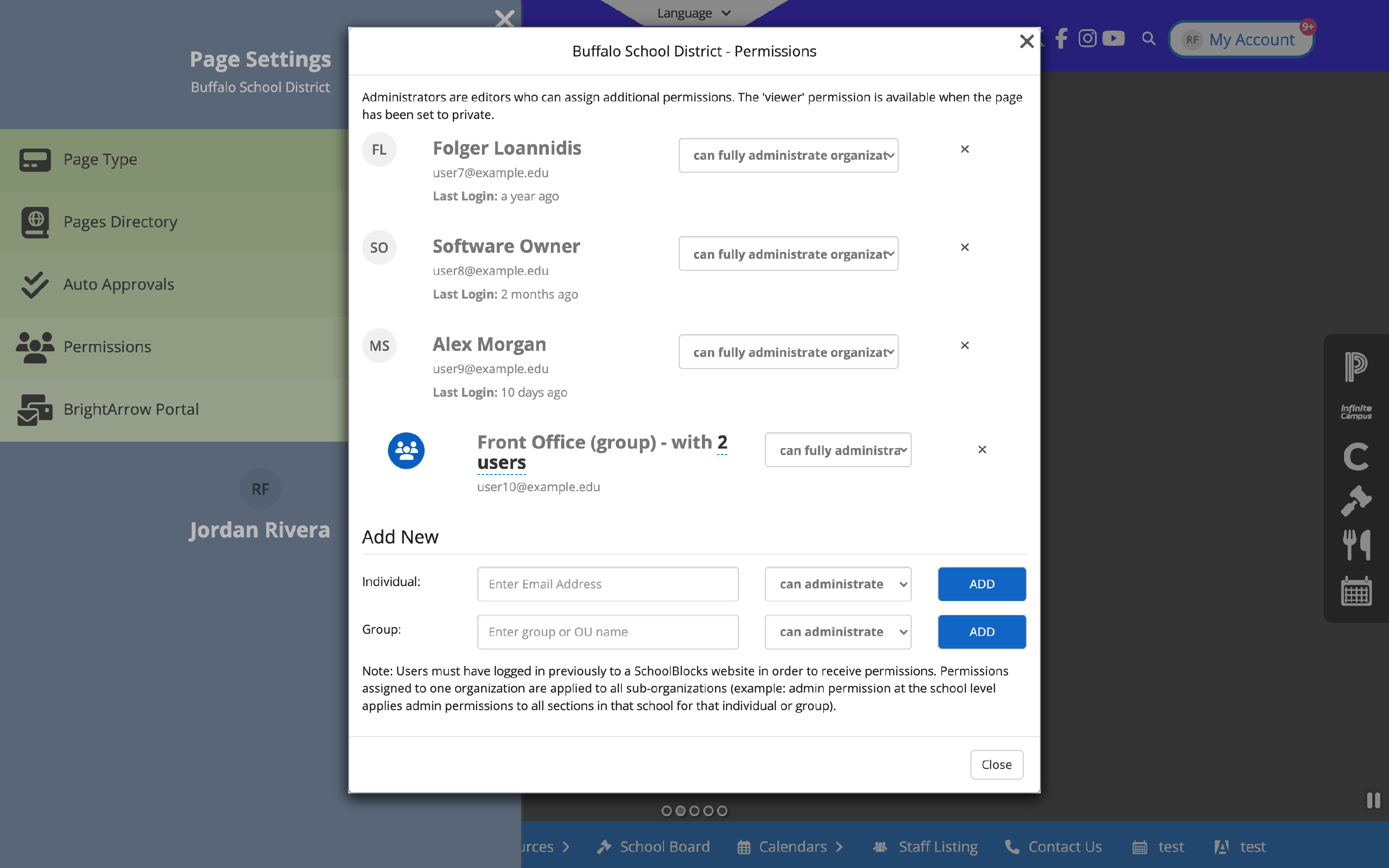Viewport: 1389px width, 868px height.
Task: Click ADD button for Individual
Action: point(982,584)
